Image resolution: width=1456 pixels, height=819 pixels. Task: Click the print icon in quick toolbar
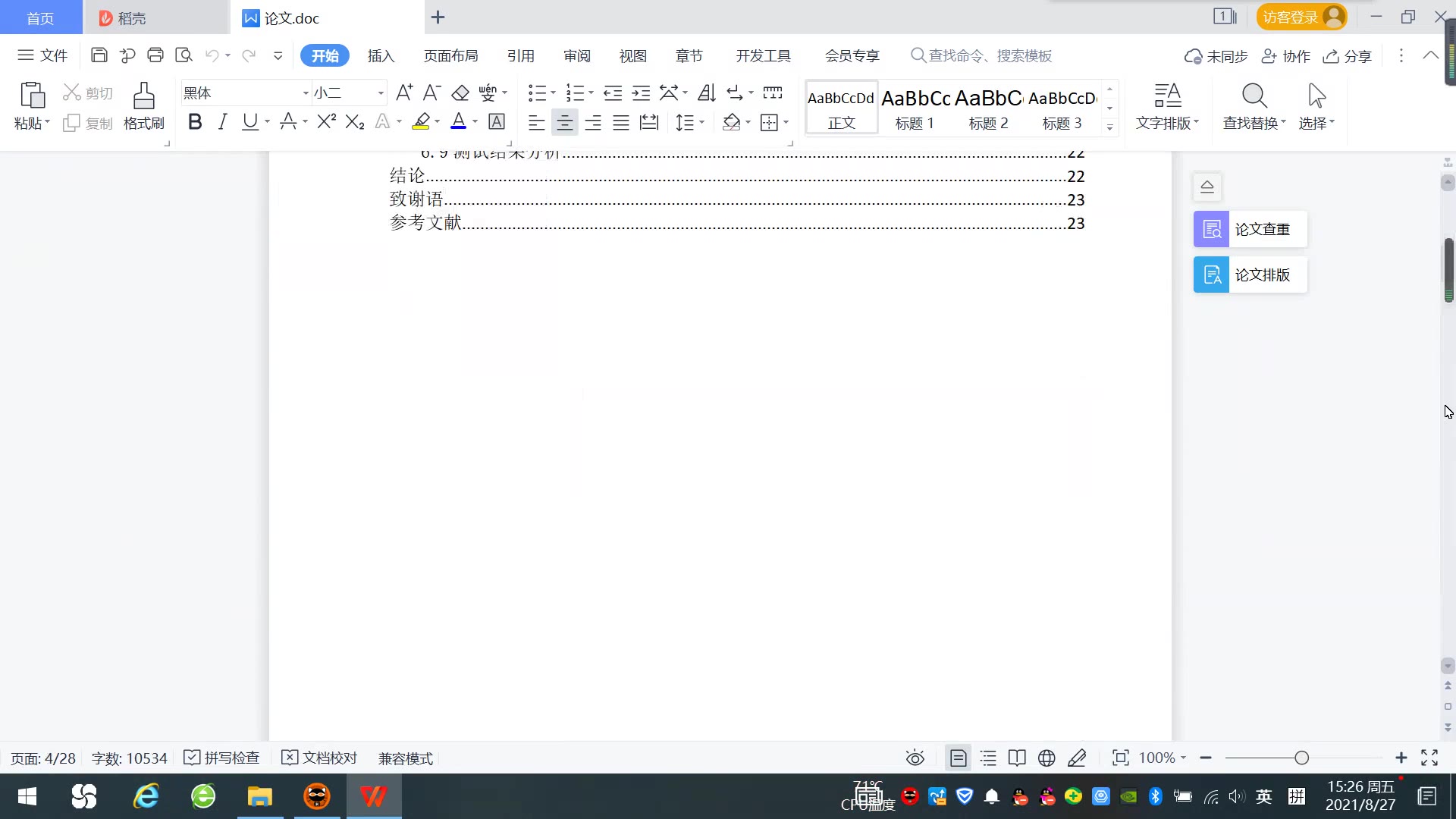(x=155, y=55)
